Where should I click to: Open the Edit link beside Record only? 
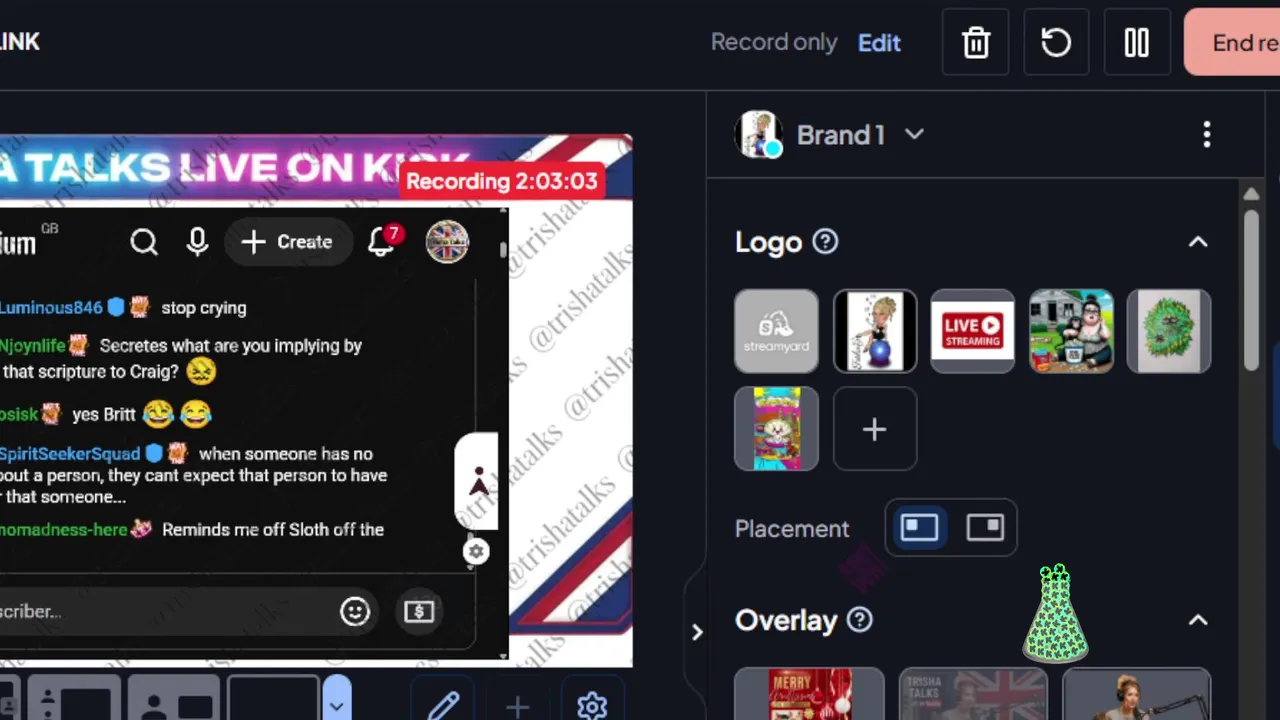coord(879,43)
